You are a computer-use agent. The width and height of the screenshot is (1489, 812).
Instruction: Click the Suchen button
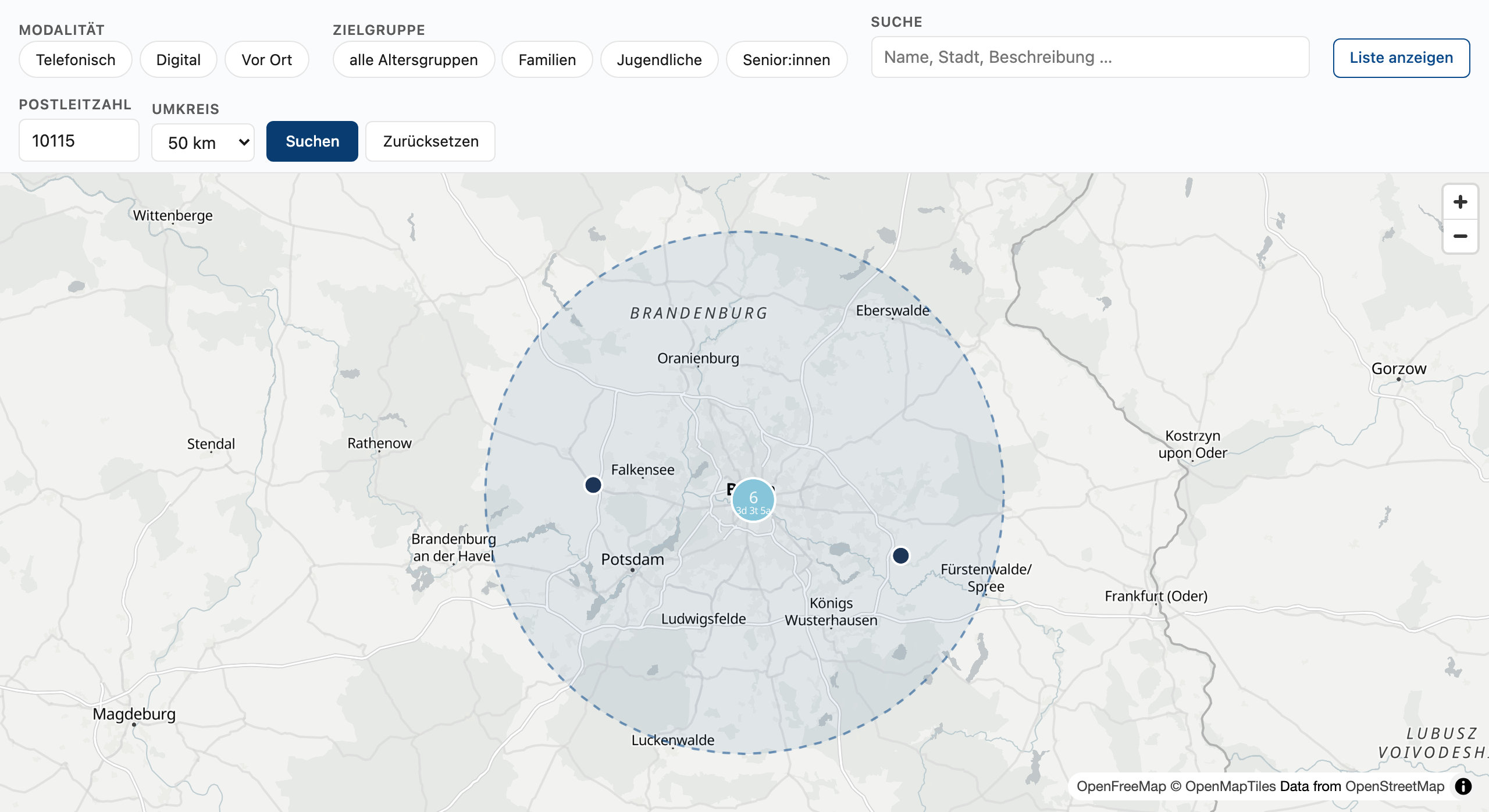coord(312,141)
